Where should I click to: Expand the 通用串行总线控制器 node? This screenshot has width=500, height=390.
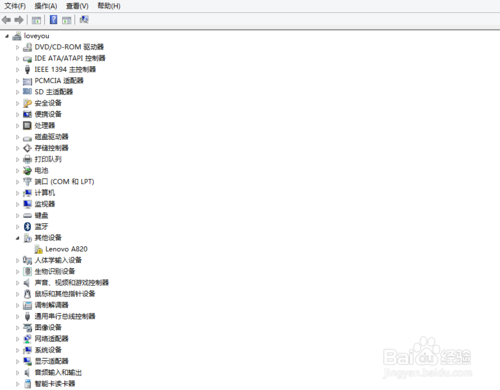pyautogui.click(x=17, y=317)
